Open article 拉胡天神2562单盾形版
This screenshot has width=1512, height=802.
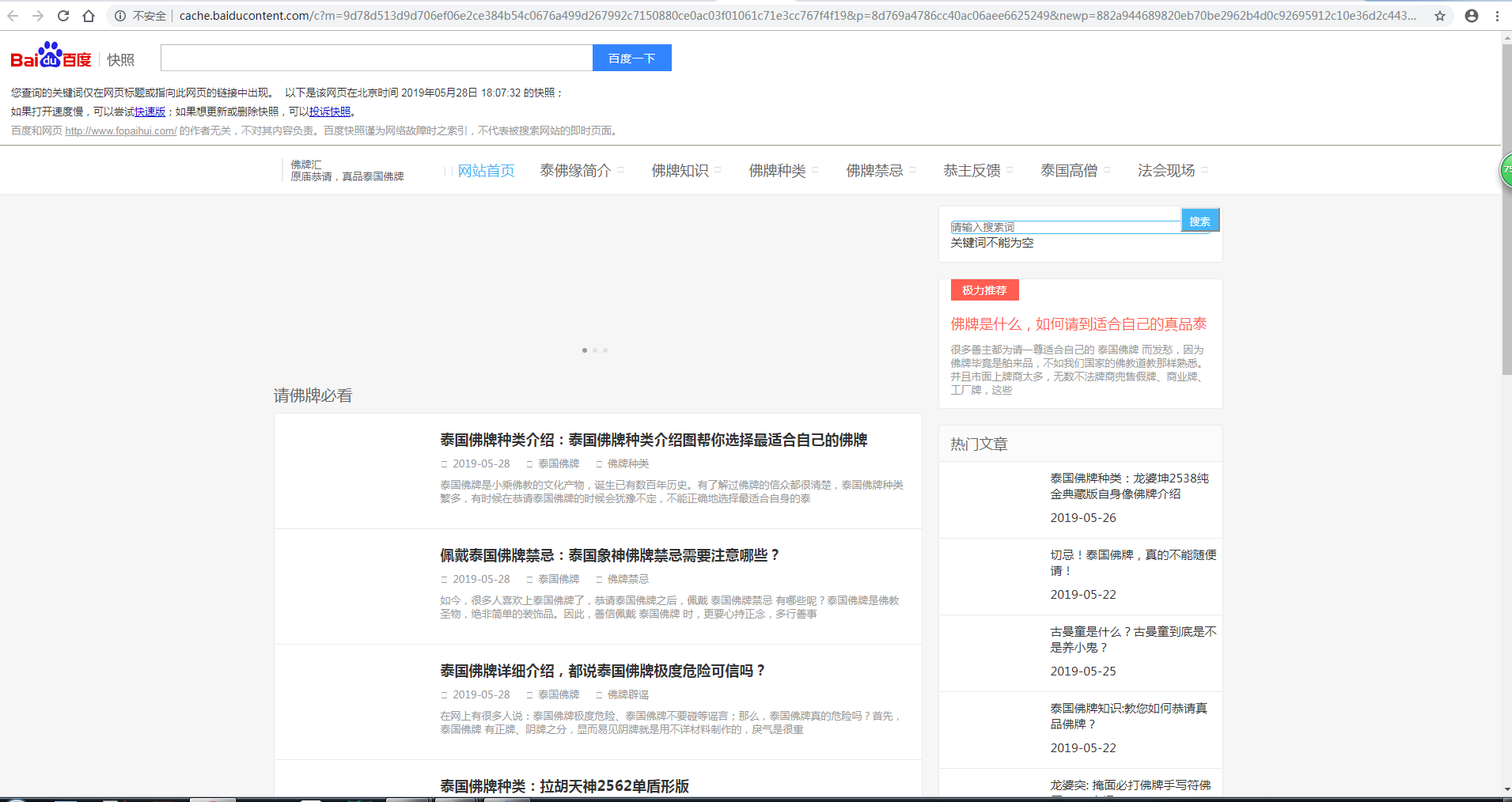point(564,786)
